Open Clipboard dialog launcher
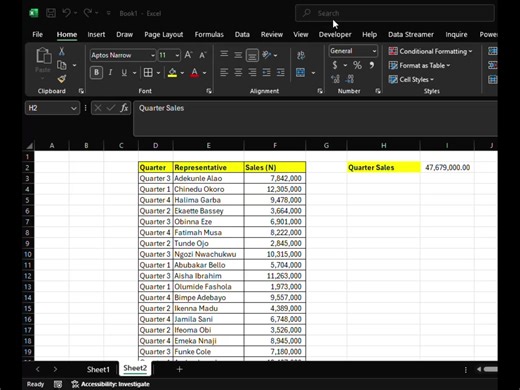This screenshot has height=390, width=520. [x=81, y=91]
